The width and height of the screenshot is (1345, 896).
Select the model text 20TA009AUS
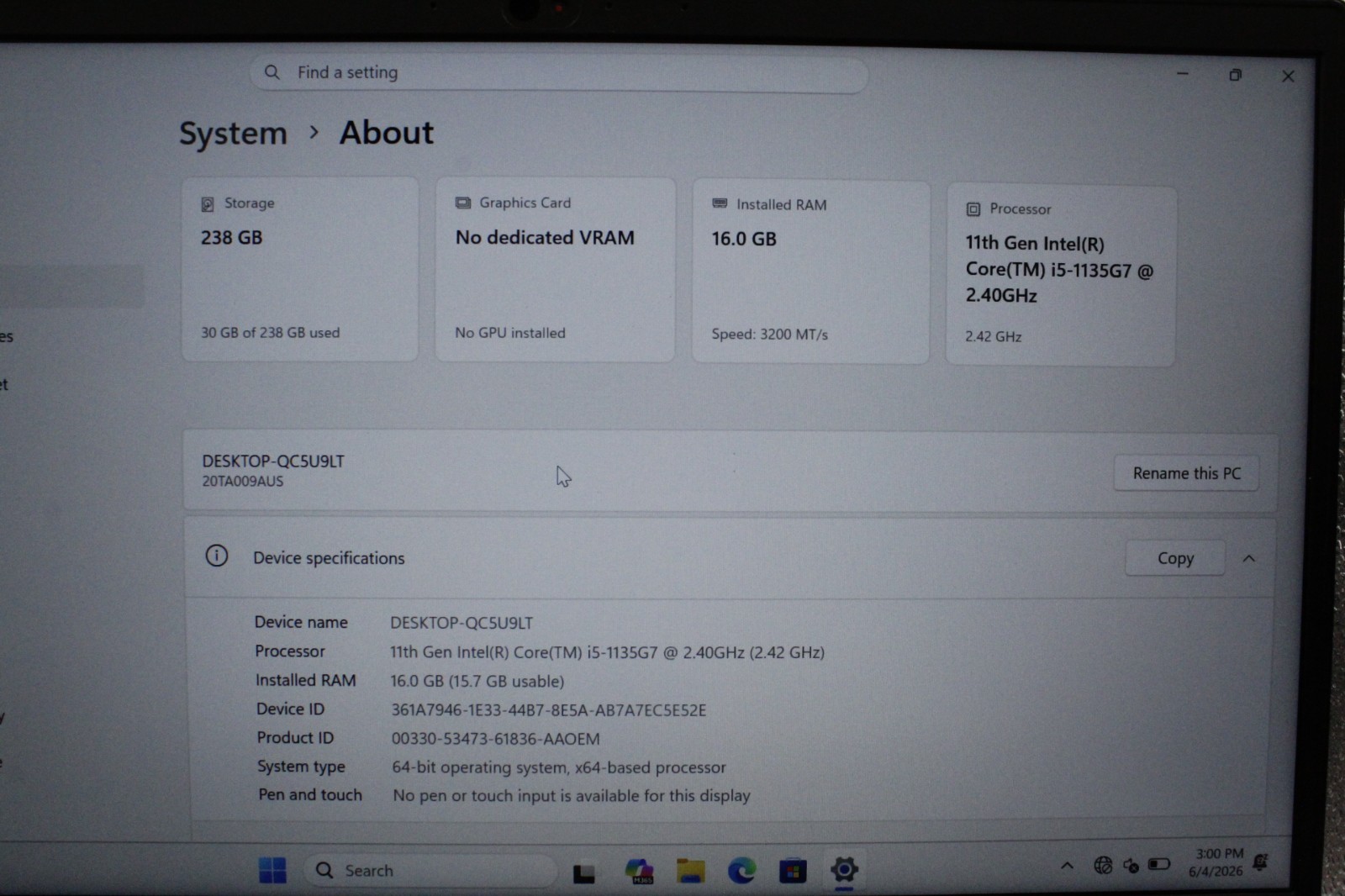pyautogui.click(x=242, y=482)
